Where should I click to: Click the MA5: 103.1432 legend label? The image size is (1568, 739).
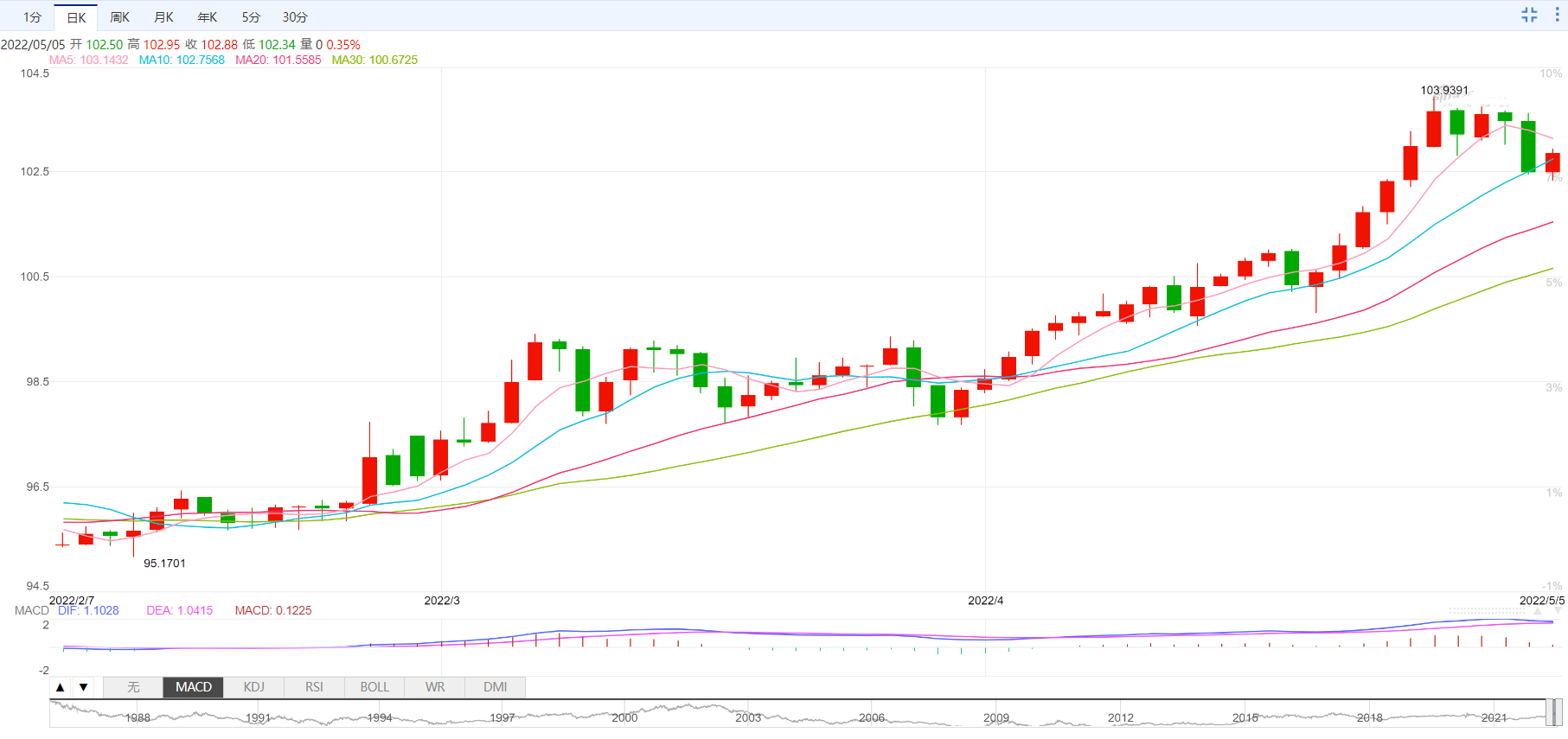click(88, 61)
